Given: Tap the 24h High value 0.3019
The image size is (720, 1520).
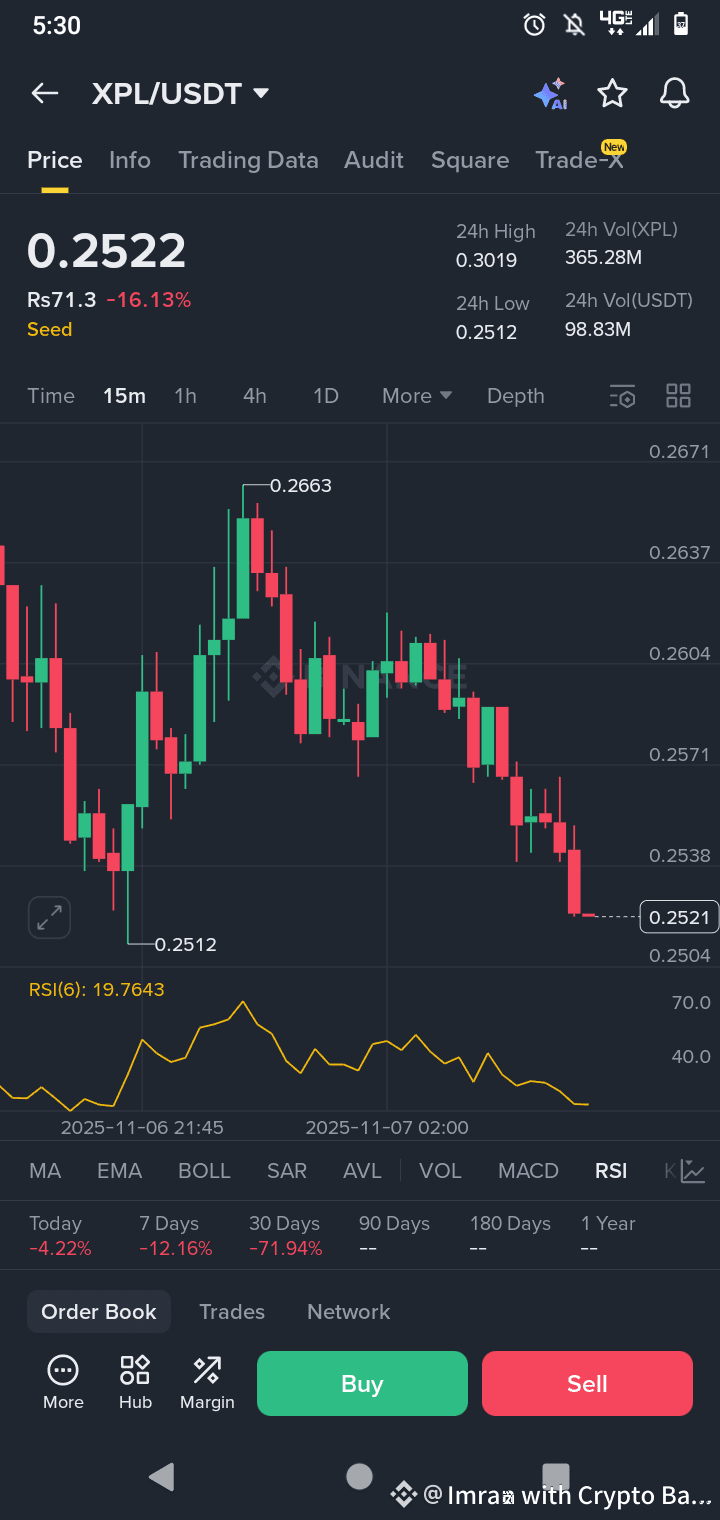Looking at the screenshot, I should coord(487,261).
